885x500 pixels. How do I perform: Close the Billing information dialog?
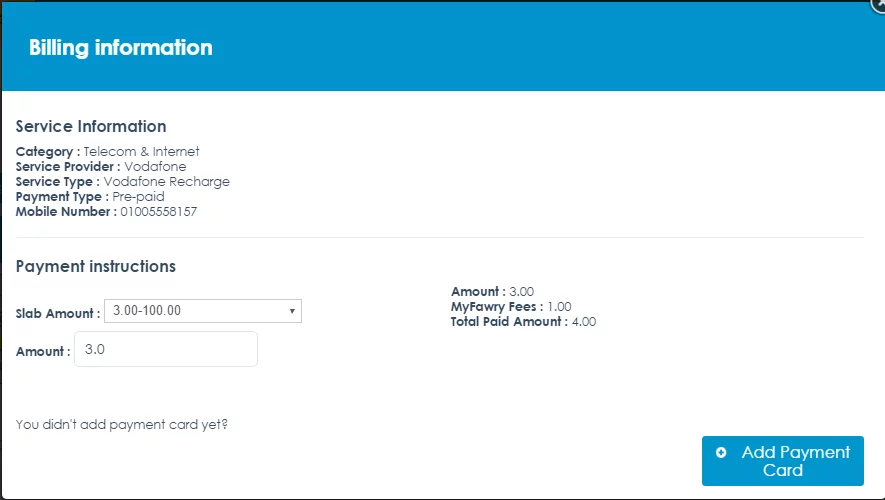click(879, 3)
